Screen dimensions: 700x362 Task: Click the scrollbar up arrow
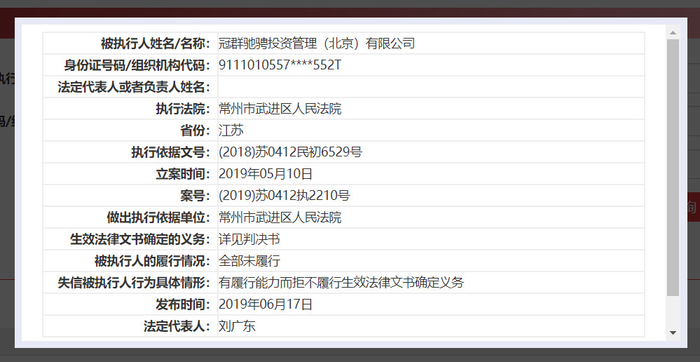pos(673,33)
